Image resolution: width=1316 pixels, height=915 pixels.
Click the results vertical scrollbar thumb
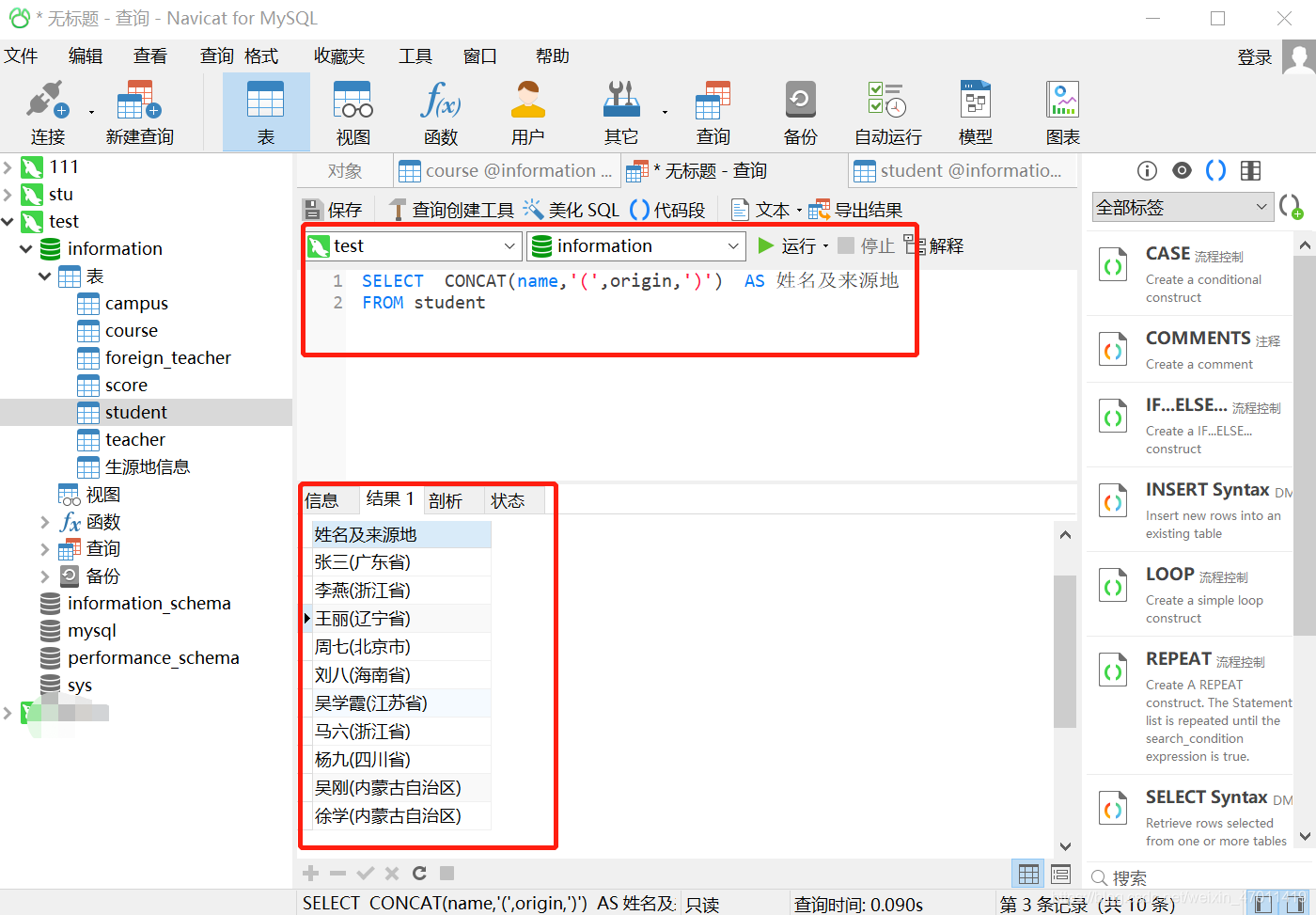coord(1065,651)
